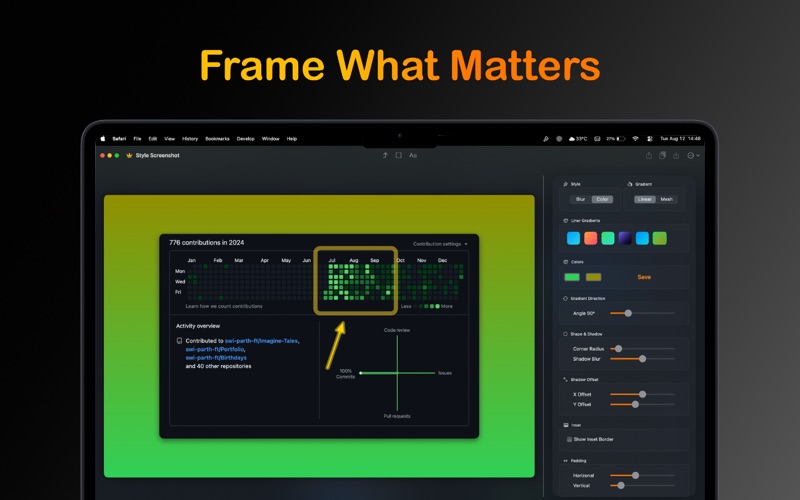Choose the Linear gradient type

click(x=645, y=199)
